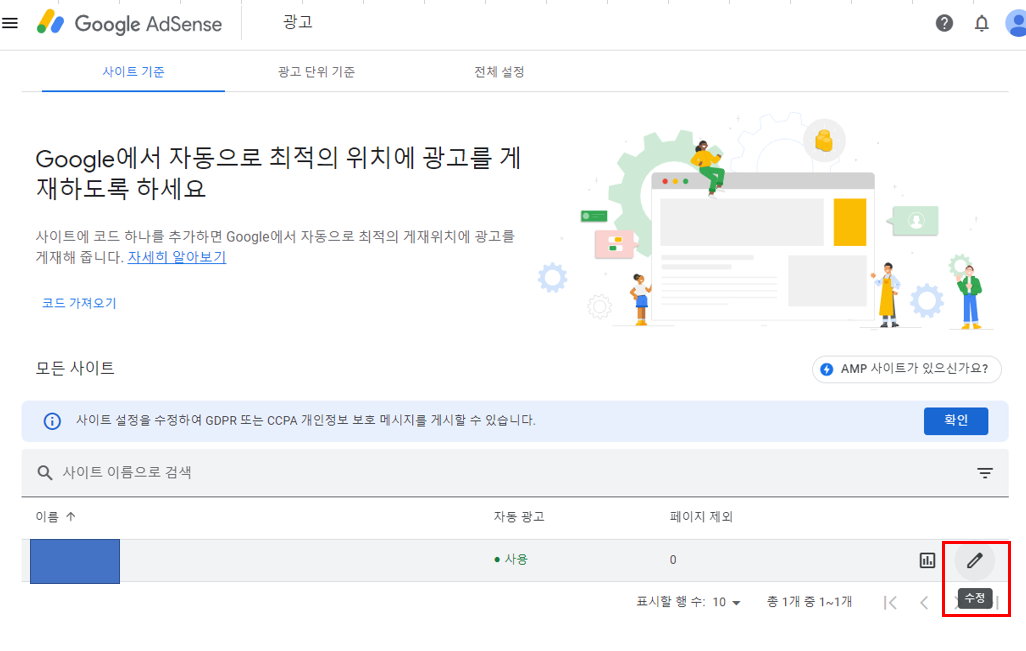Switch to the 광고 단위 기준 tab

click(x=316, y=72)
